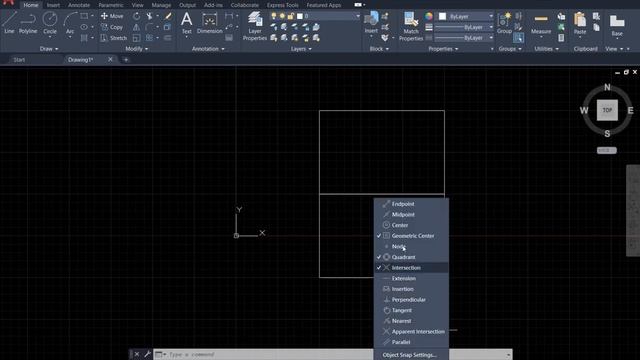Click the Erase tool icon
The height and width of the screenshot is (360, 640).
click(168, 16)
